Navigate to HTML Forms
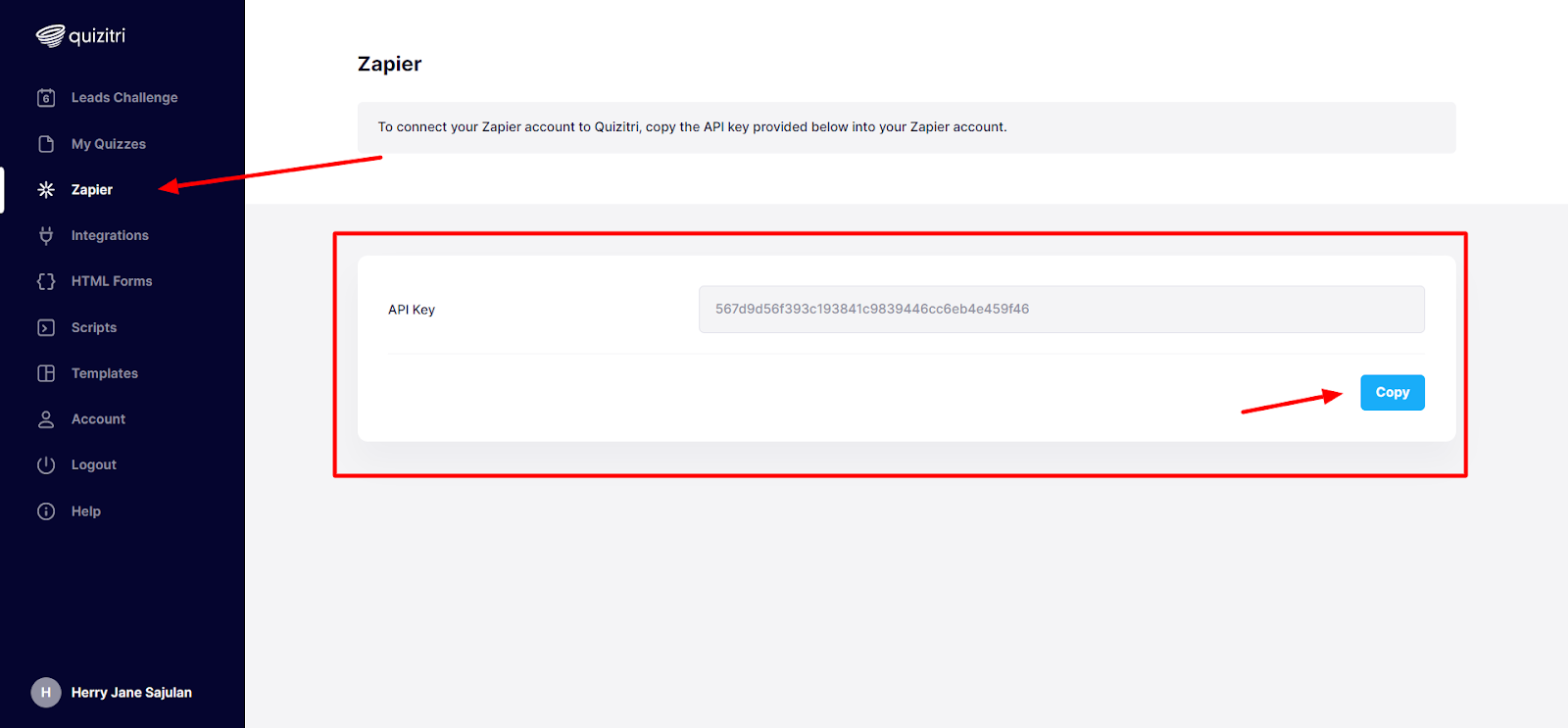Viewport: 1568px width, 728px height. [112, 281]
